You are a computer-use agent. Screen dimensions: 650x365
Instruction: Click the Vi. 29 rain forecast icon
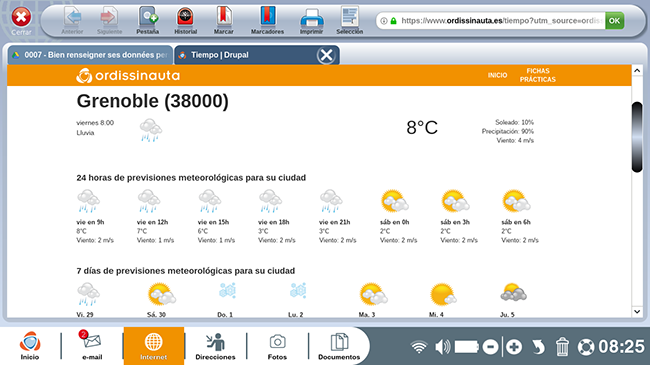click(x=88, y=294)
